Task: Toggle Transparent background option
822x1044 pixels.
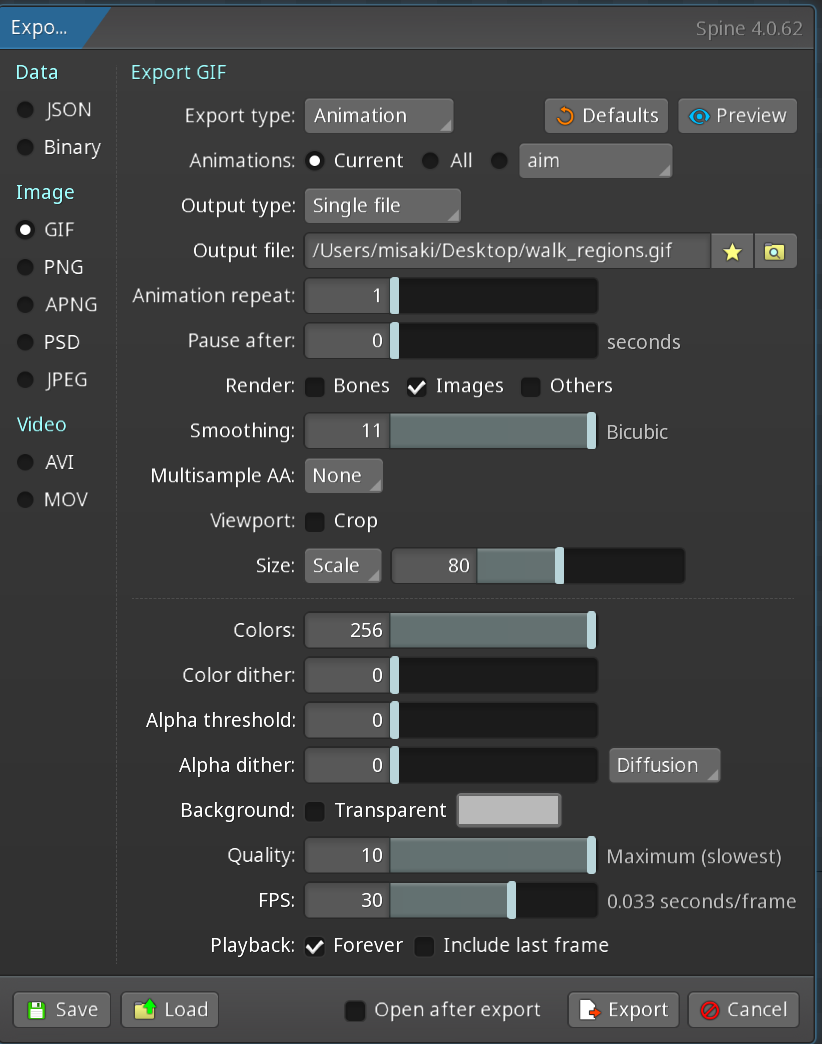Action: point(316,810)
